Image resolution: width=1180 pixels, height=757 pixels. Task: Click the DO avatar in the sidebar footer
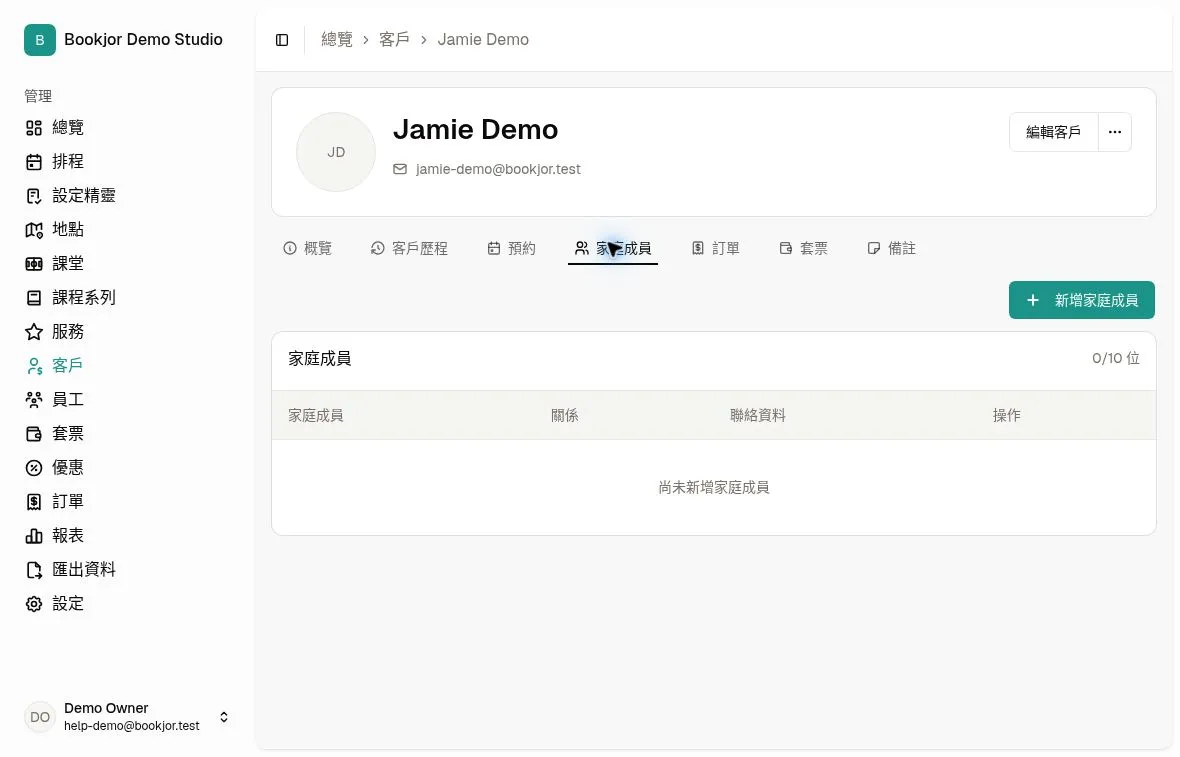40,717
